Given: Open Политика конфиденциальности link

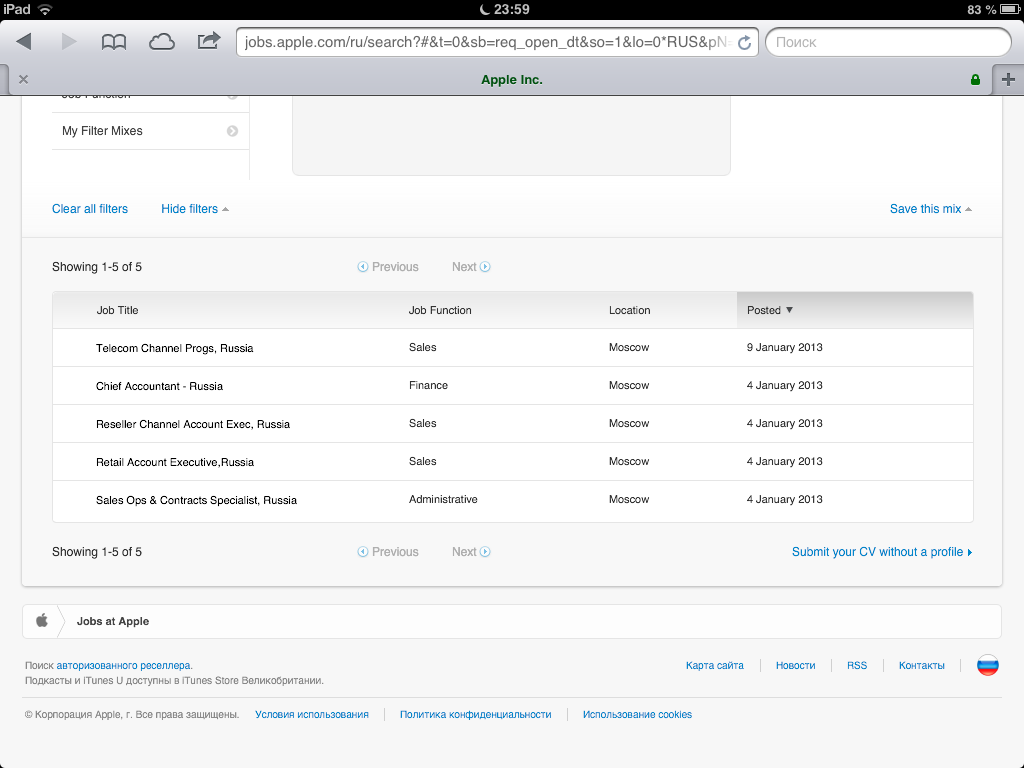Looking at the screenshot, I should [x=475, y=714].
